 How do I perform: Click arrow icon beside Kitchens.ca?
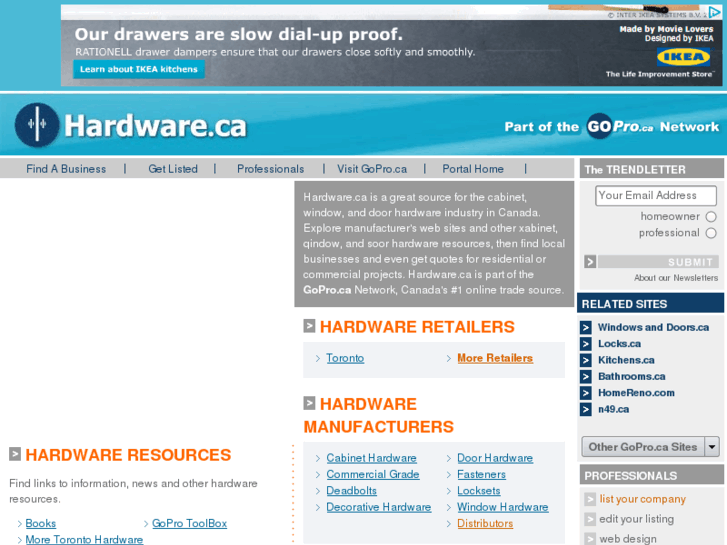586,360
